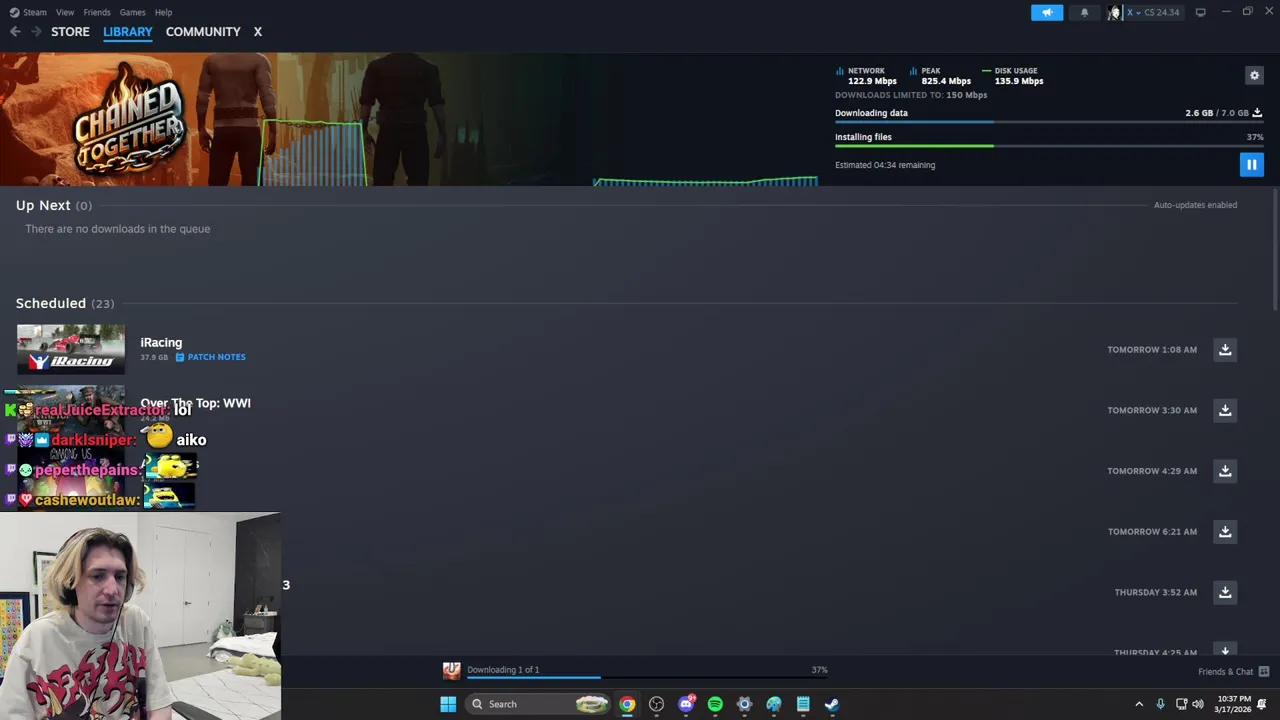The width and height of the screenshot is (1280, 720).
Task: Click the microphone icon in system tray
Action: (1160, 704)
